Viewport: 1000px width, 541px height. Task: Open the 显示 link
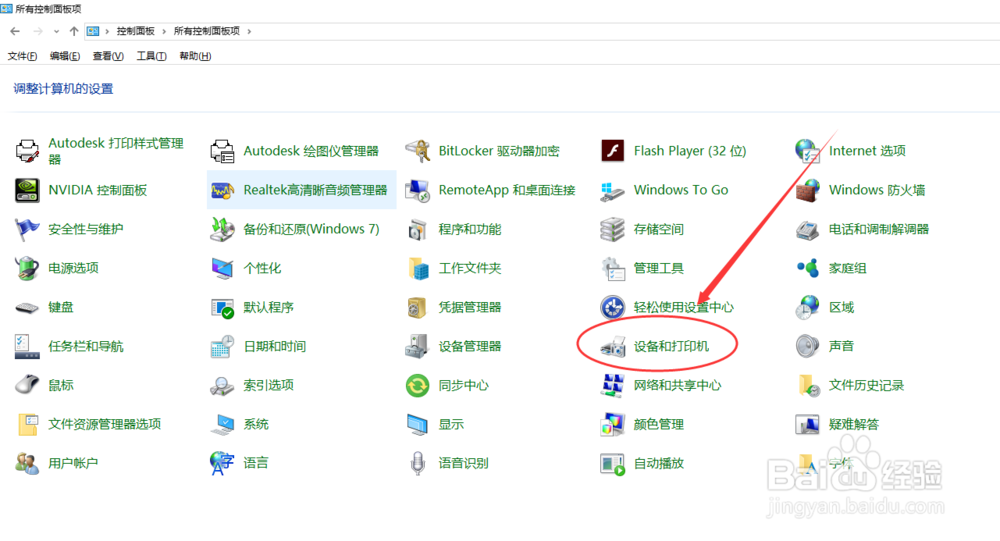pyautogui.click(x=451, y=424)
